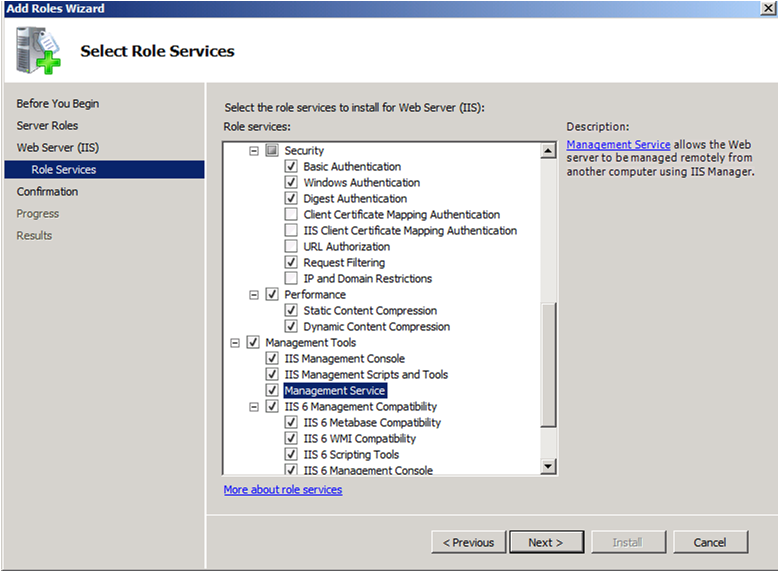The image size is (778, 573).
Task: Uncheck Dynamic Content Compression checkbox
Action: pyautogui.click(x=291, y=326)
